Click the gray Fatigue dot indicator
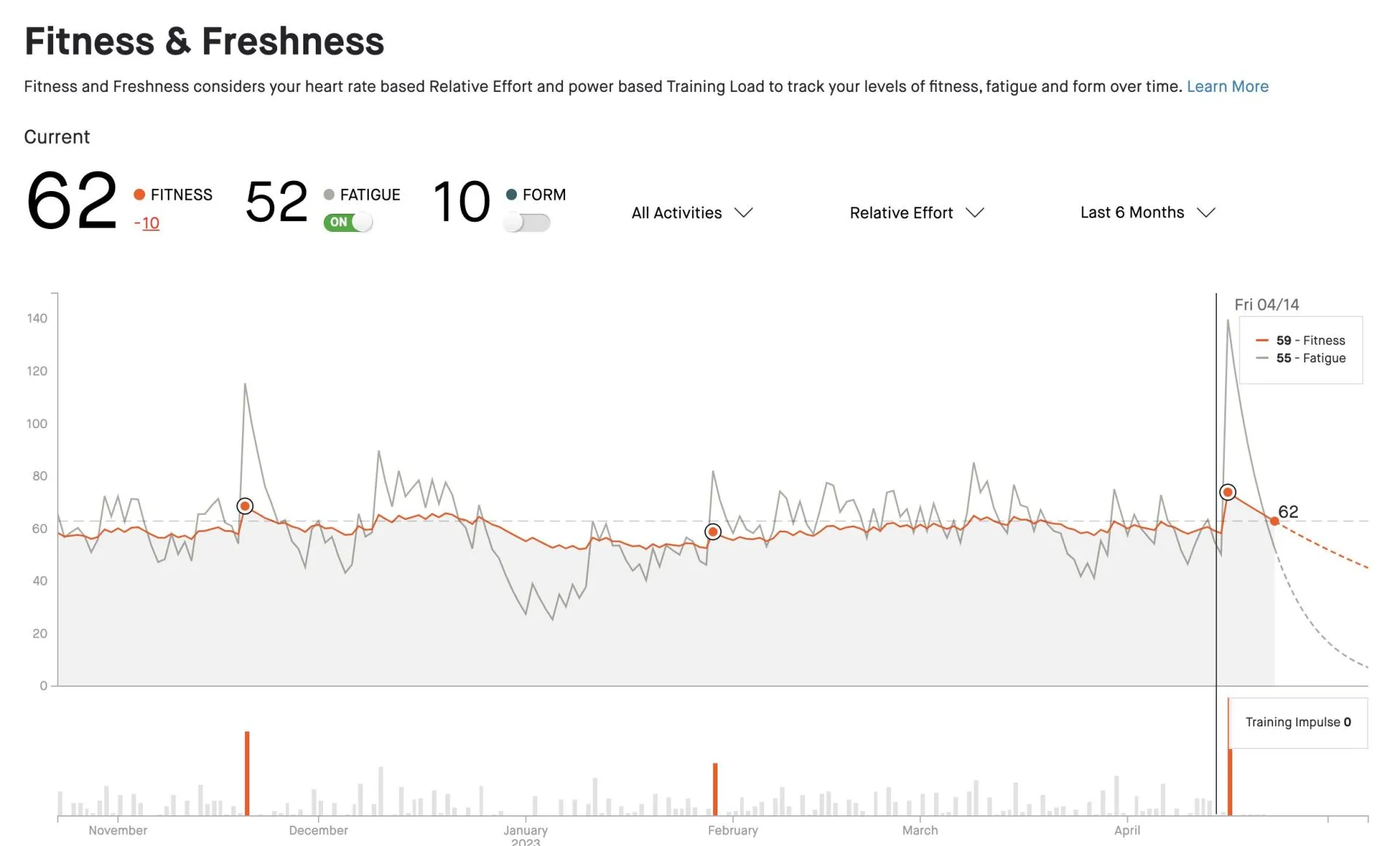The width and height of the screenshot is (1400, 846). coord(329,195)
